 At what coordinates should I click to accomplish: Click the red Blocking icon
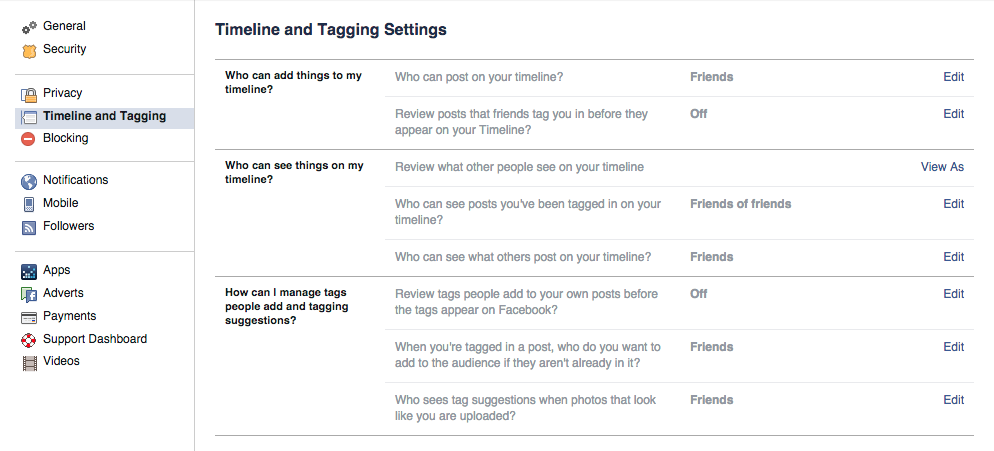[29, 139]
